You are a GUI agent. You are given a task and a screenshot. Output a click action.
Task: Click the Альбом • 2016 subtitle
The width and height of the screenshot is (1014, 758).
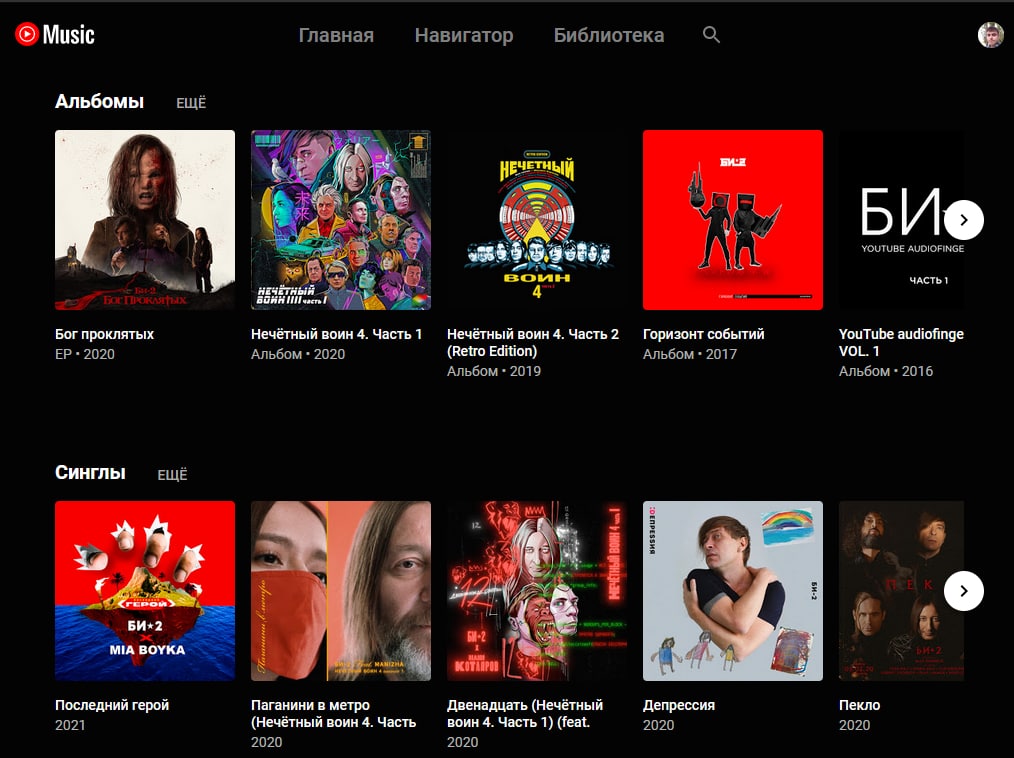pyautogui.click(x=886, y=371)
